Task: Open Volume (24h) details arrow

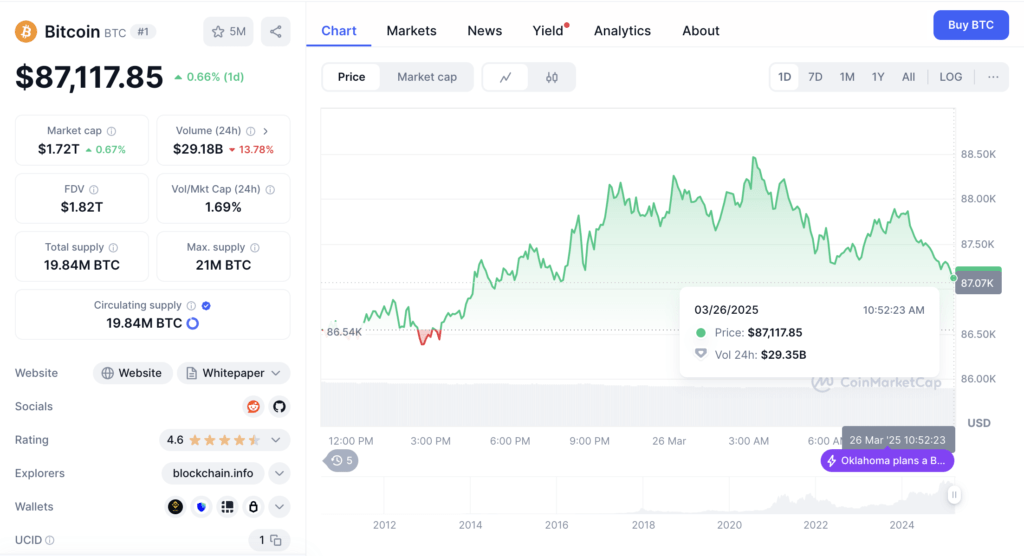Action: click(266, 131)
